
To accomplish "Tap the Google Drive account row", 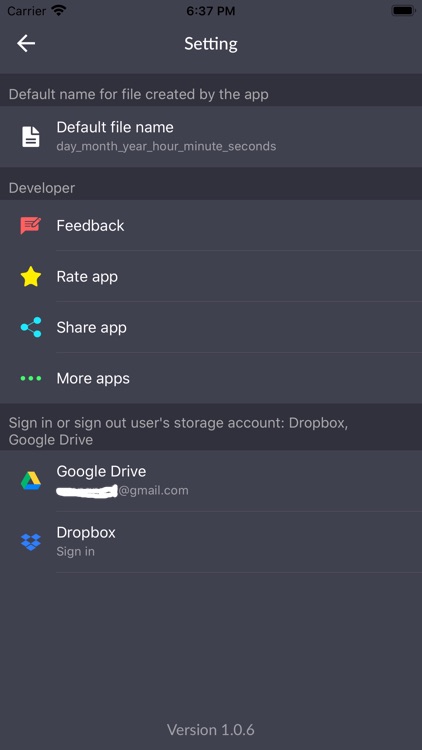I will tap(211, 481).
